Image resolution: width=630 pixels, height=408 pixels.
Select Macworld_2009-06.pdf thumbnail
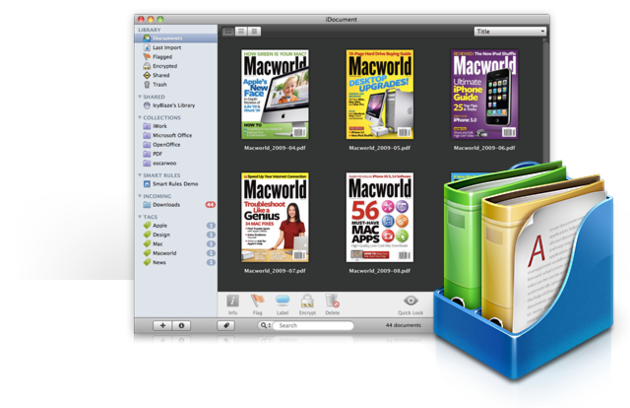pos(484,94)
